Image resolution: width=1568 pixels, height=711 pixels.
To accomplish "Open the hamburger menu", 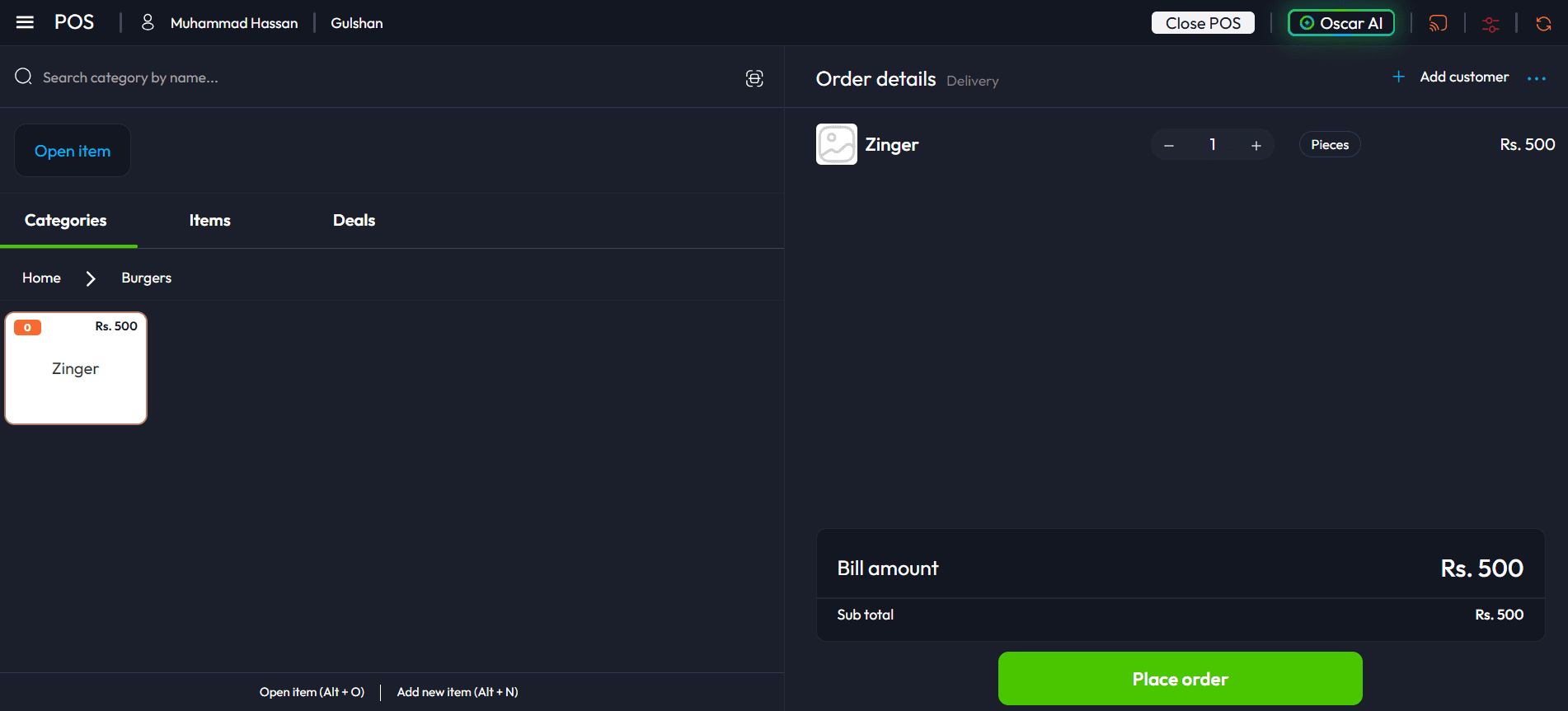I will (x=25, y=22).
